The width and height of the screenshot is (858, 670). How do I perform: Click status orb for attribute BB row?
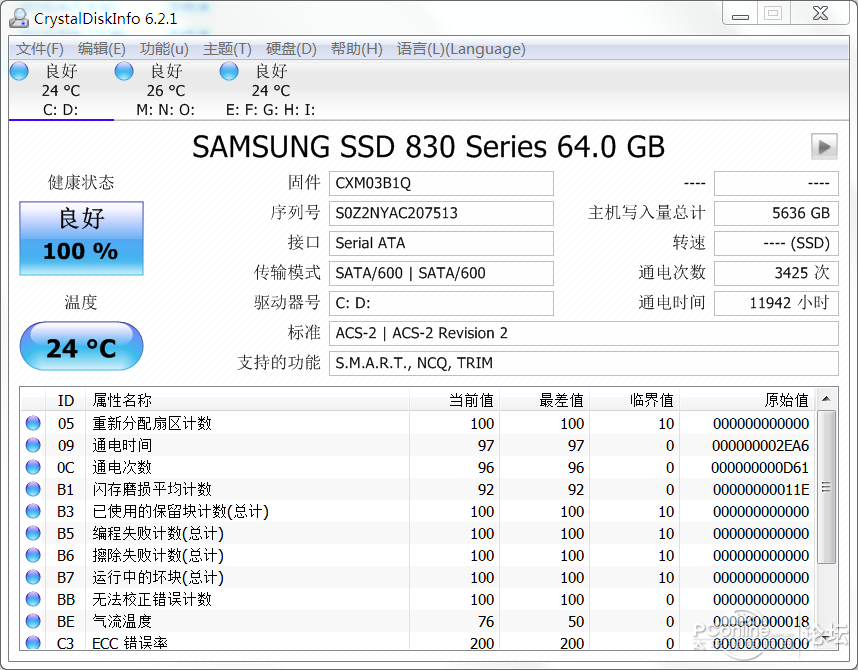pos(33,599)
